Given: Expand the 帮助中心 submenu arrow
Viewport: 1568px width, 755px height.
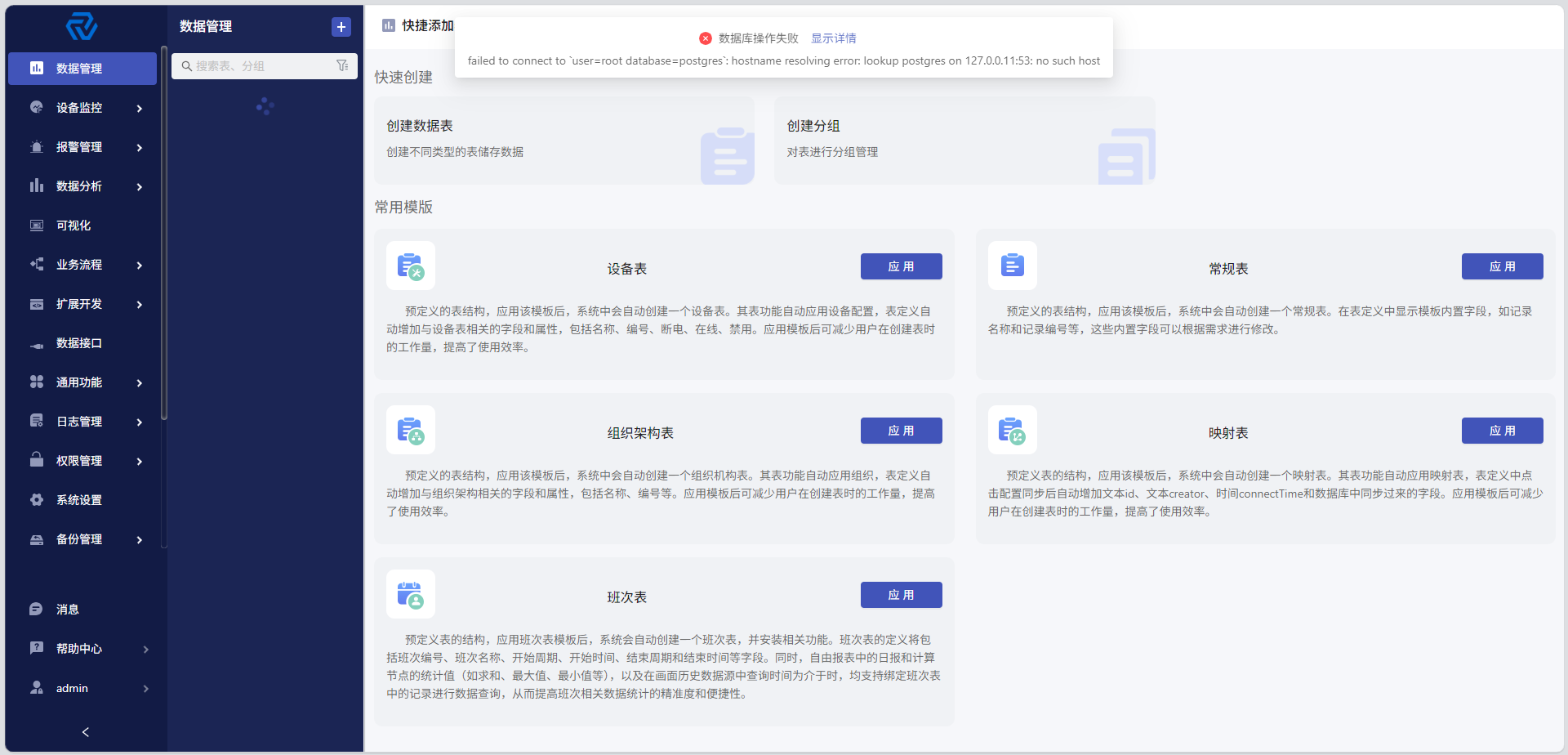Looking at the screenshot, I should 146,649.
